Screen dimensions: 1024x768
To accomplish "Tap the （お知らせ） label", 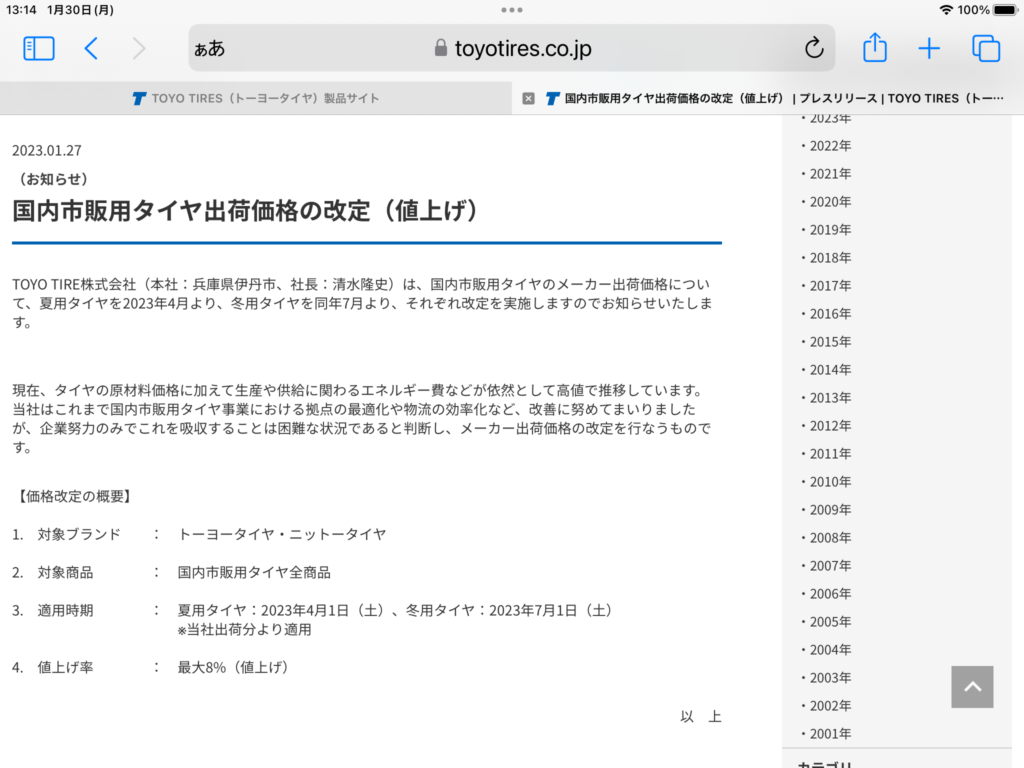I will [x=54, y=179].
